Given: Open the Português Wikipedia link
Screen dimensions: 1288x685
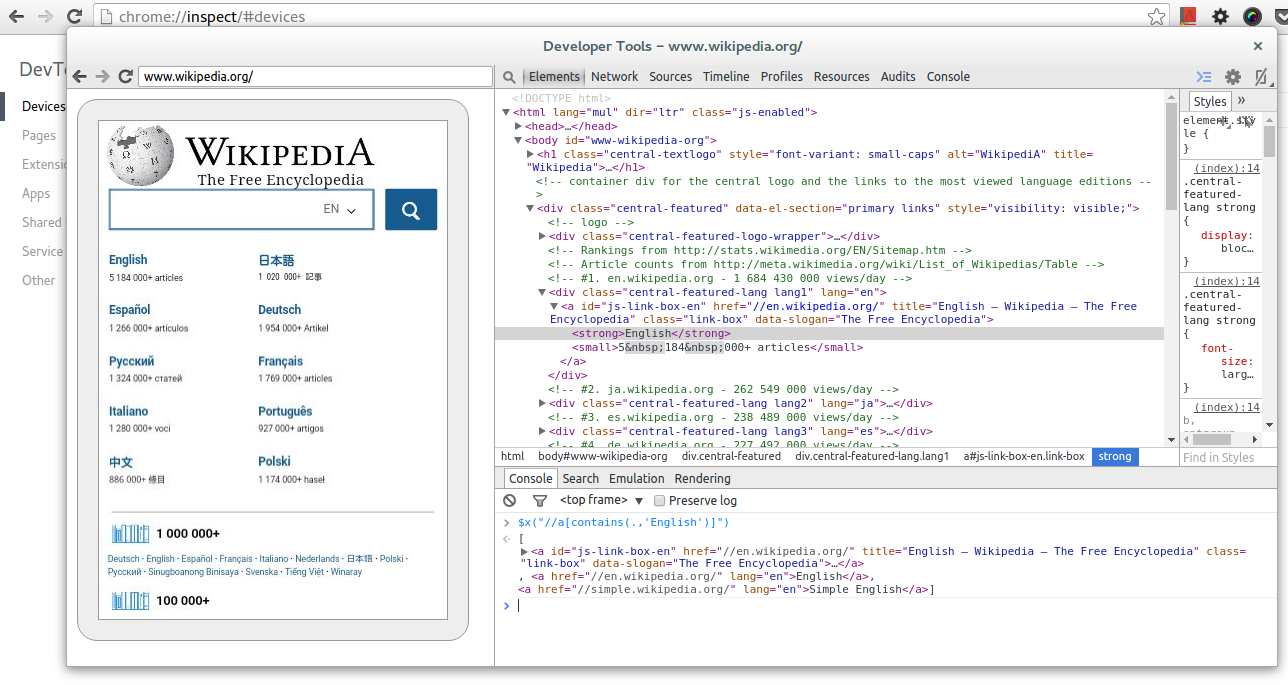Looking at the screenshot, I should tap(285, 411).
